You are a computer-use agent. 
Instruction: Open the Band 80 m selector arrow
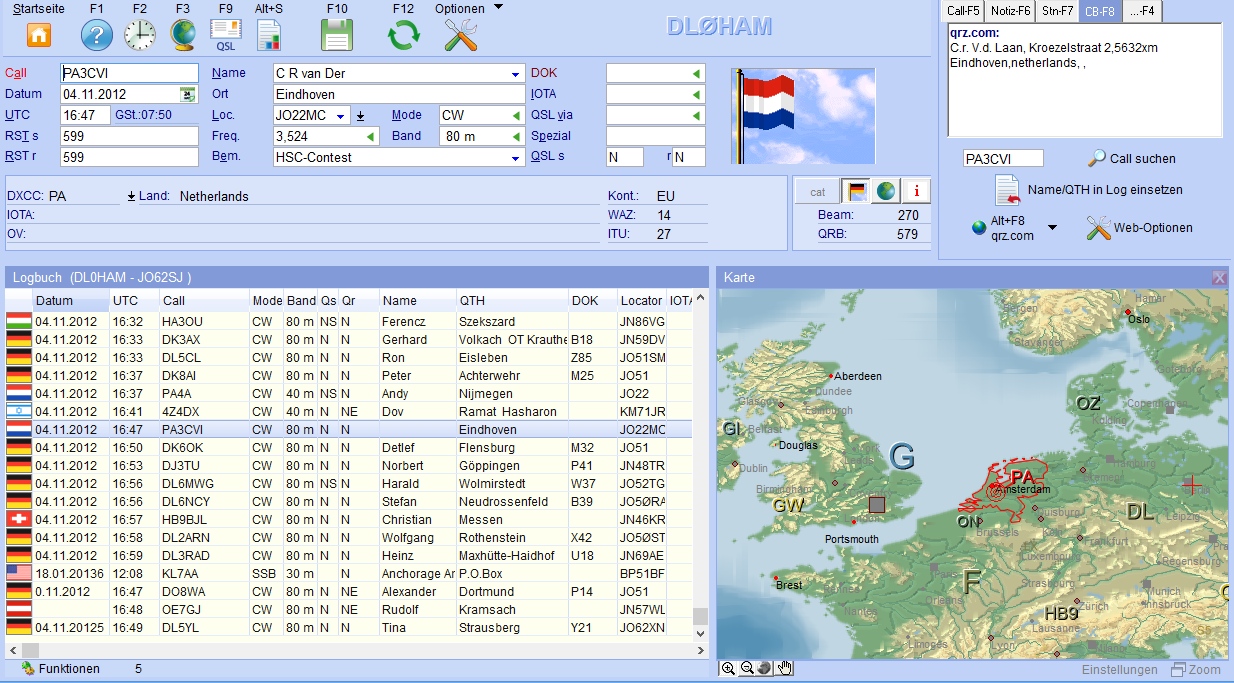[516, 136]
